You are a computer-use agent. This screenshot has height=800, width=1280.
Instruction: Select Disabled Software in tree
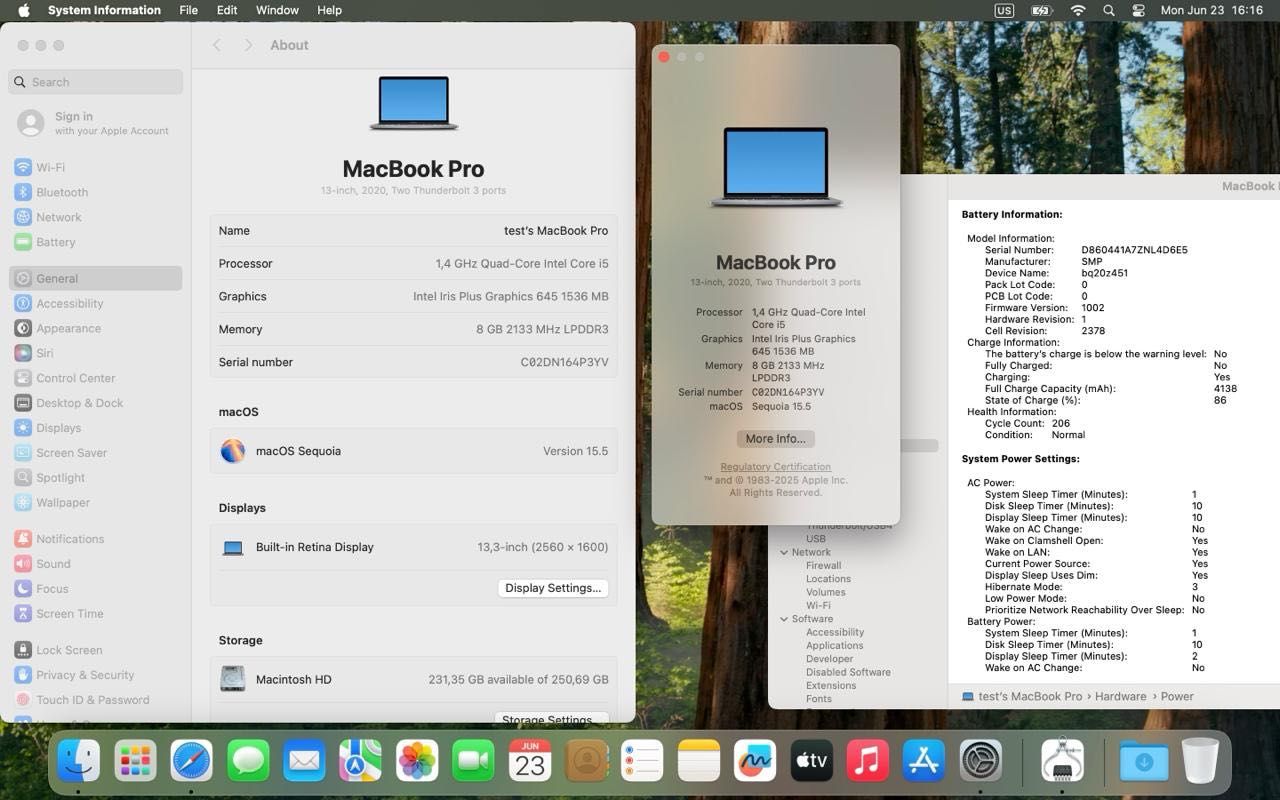pos(848,672)
